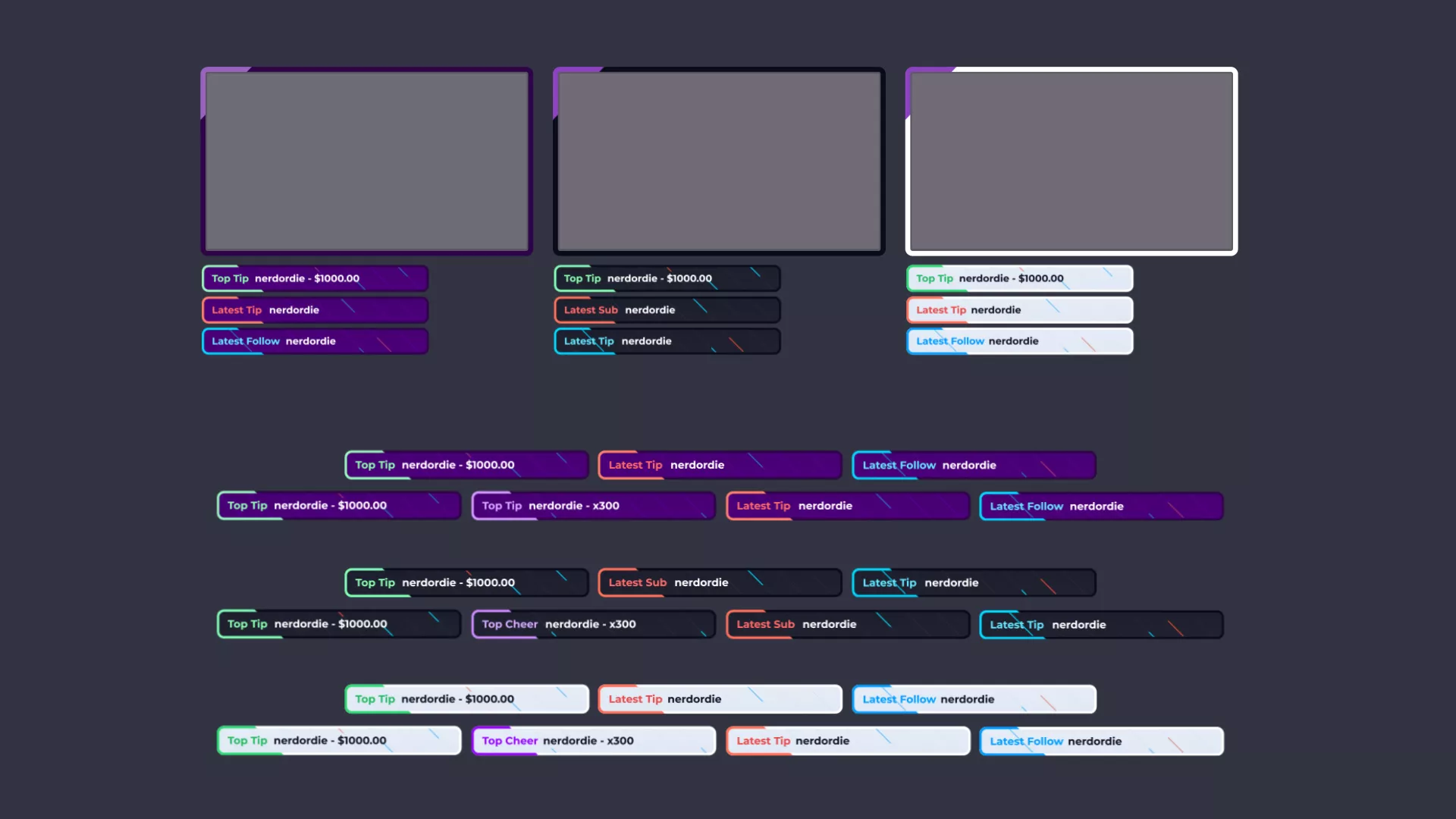This screenshot has width=1456, height=819.
Task: Click purple Latest Tip bar in three-bar row
Action: (x=720, y=465)
